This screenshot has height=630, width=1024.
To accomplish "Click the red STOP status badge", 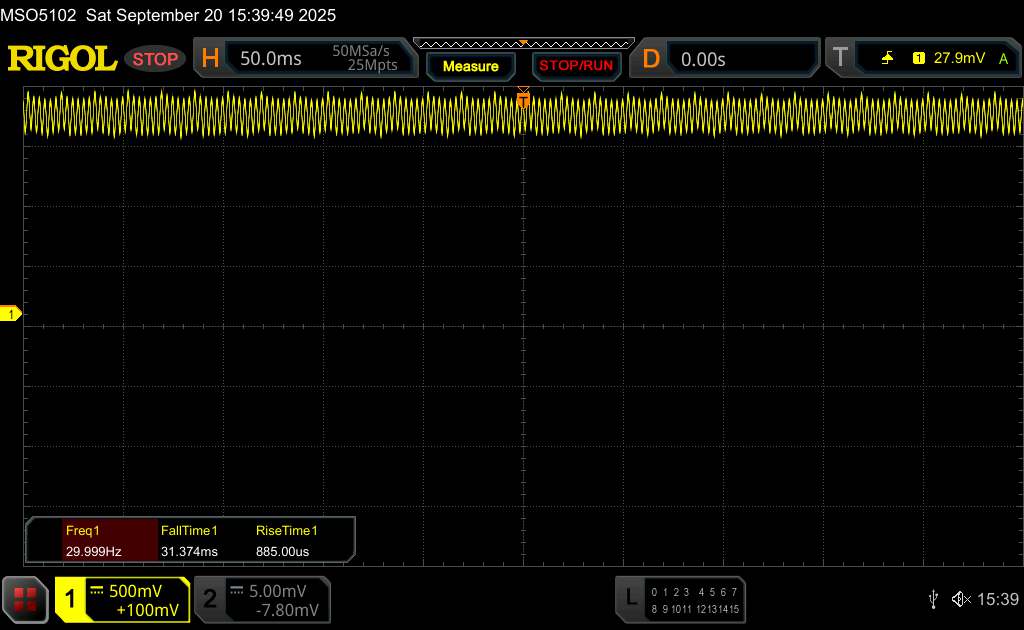I will click(156, 59).
